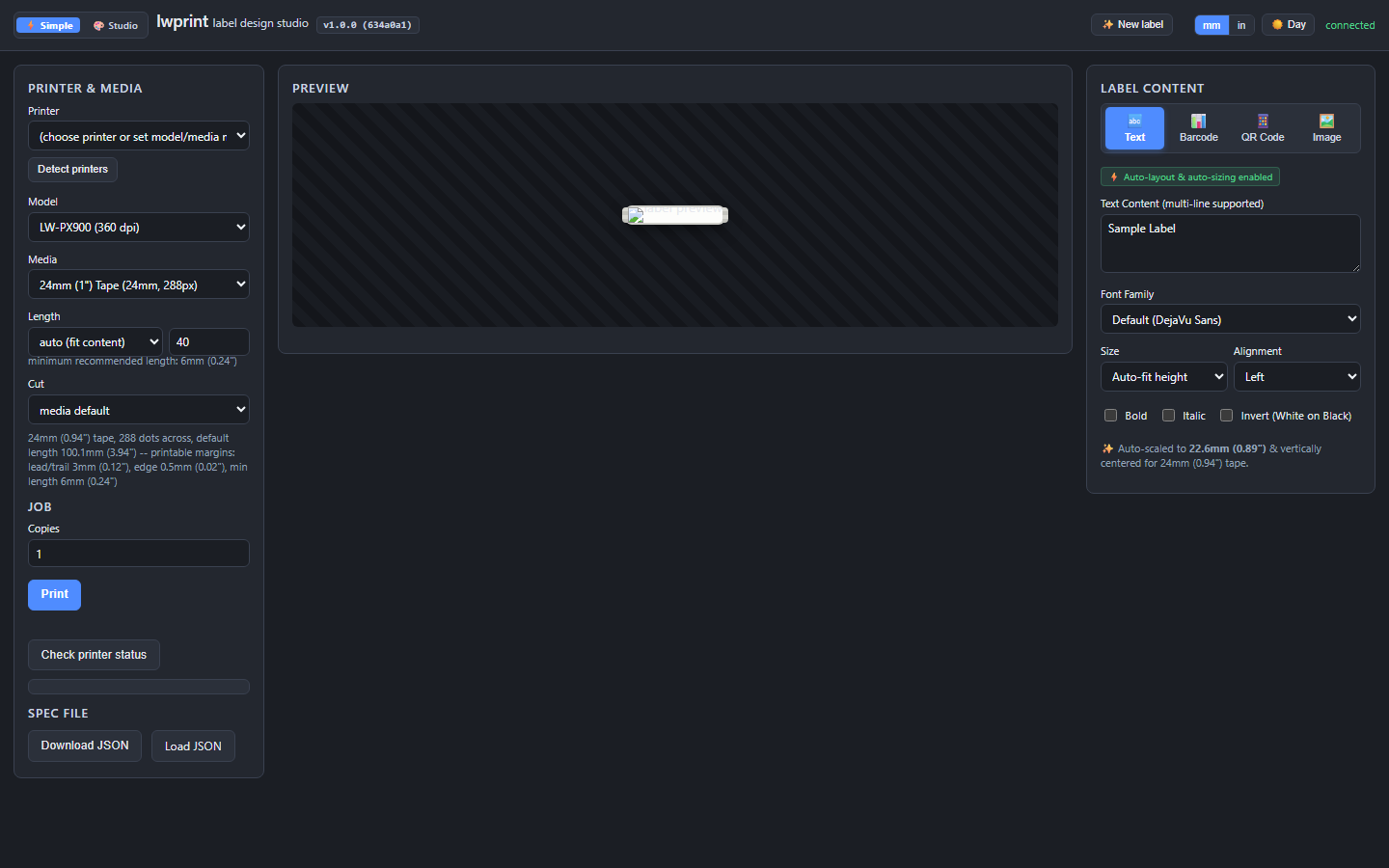
Task: Click Detect printers
Action: coord(72,170)
